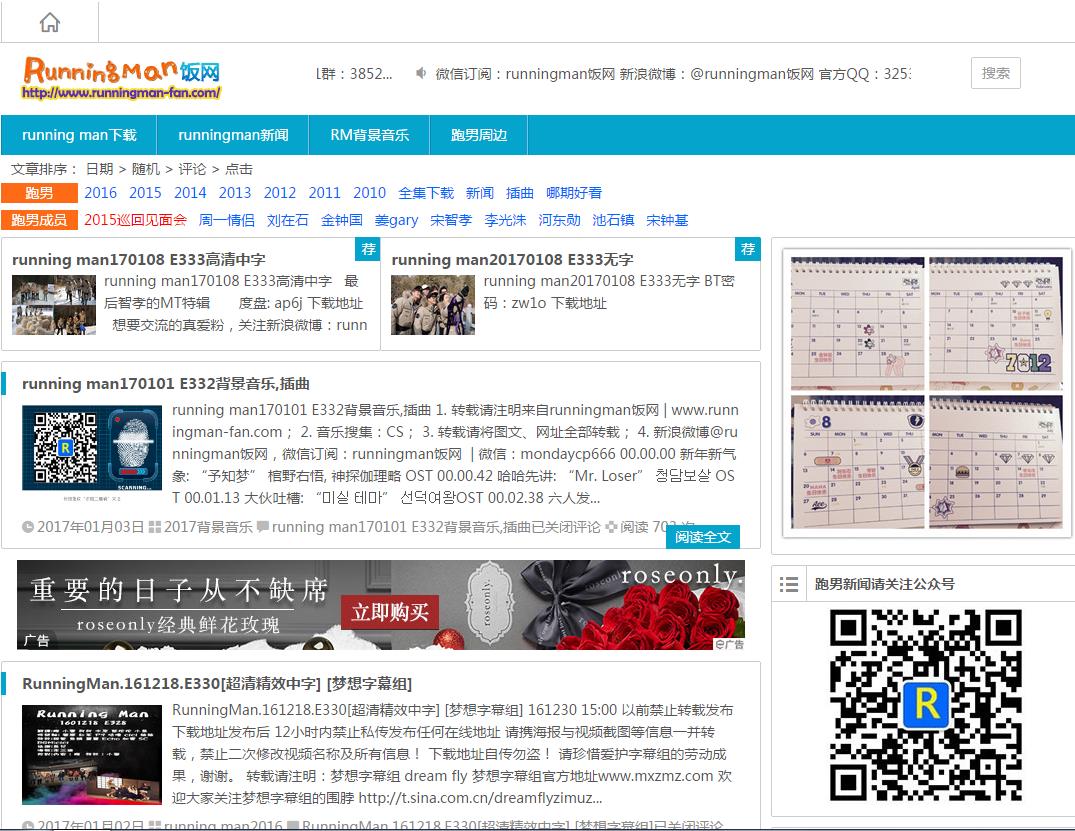Open member 河东勋 link
Image resolution: width=1075 pixels, height=831 pixels.
coord(559,220)
